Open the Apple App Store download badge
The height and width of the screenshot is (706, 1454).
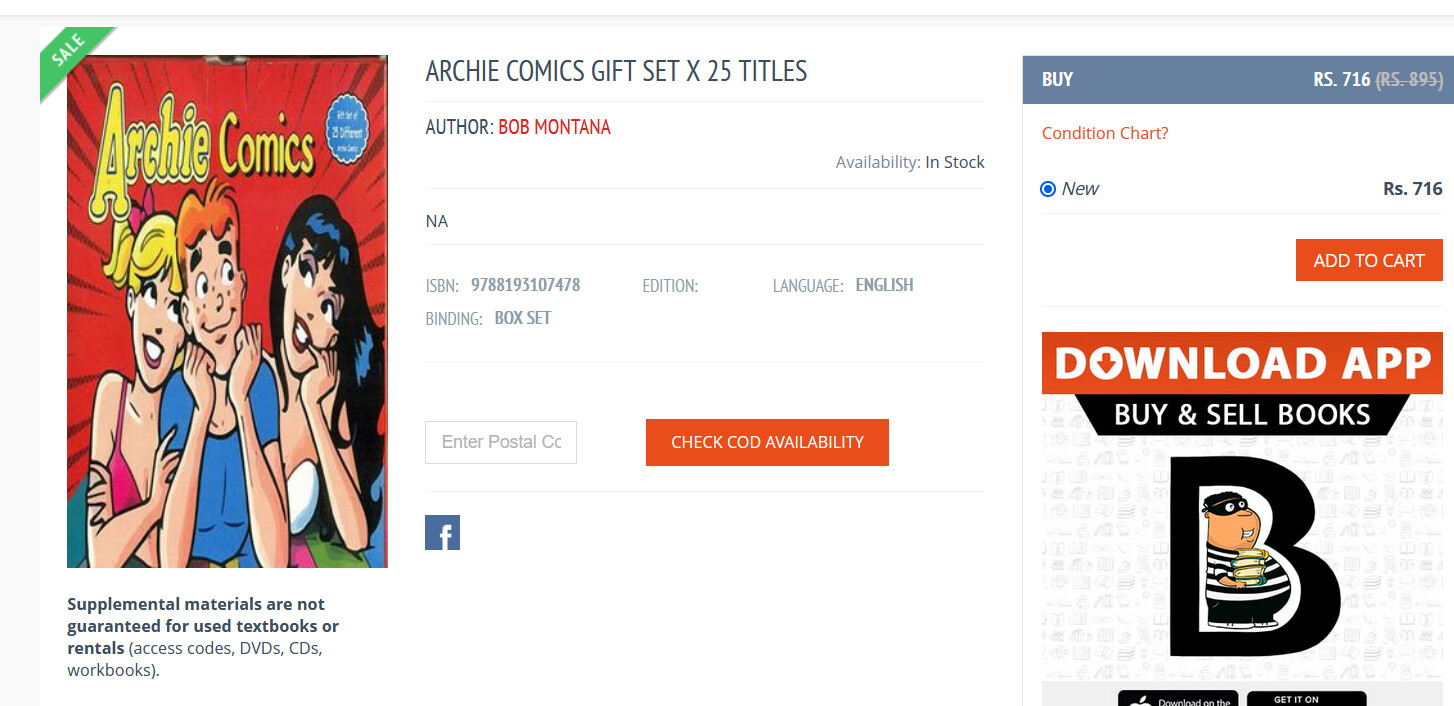click(1178, 698)
